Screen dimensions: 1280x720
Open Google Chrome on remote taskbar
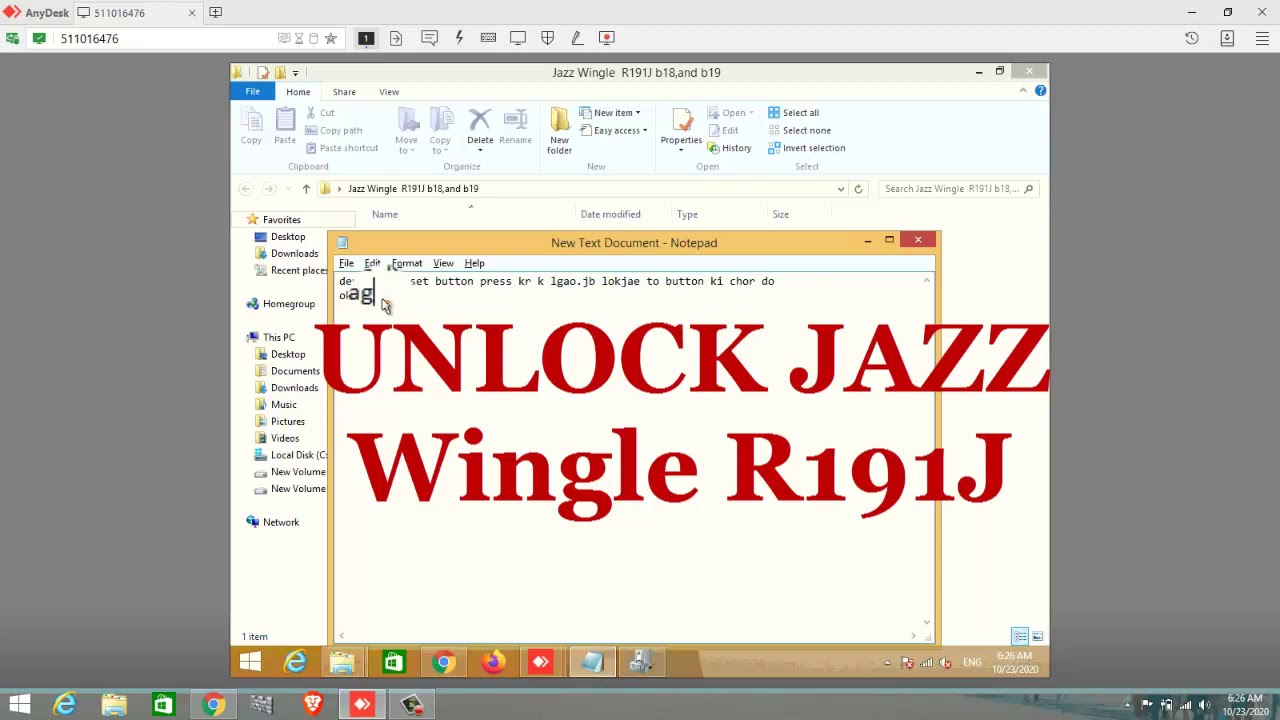pos(443,662)
